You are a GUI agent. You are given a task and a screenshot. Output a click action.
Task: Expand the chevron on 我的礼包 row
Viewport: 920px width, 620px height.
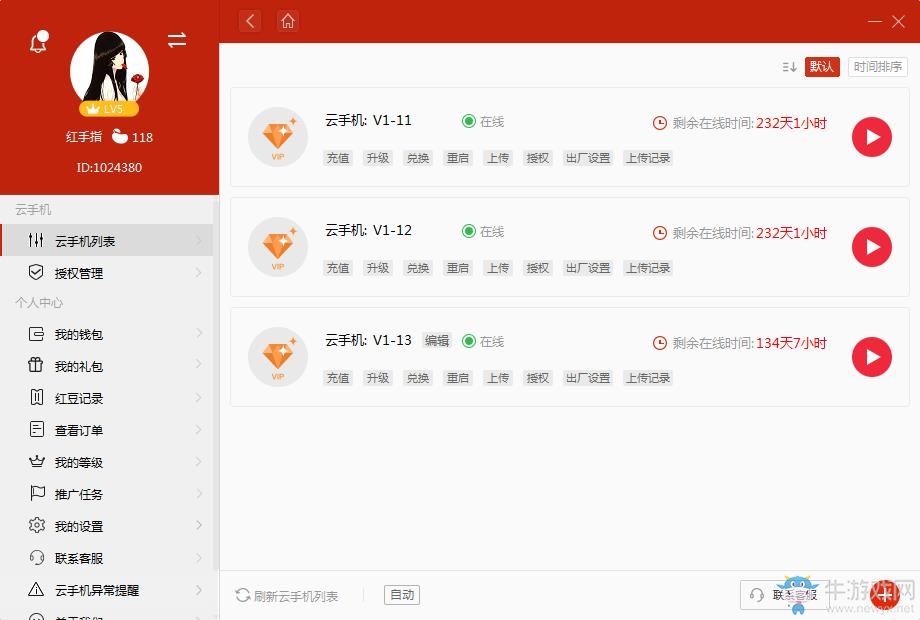[199, 365]
